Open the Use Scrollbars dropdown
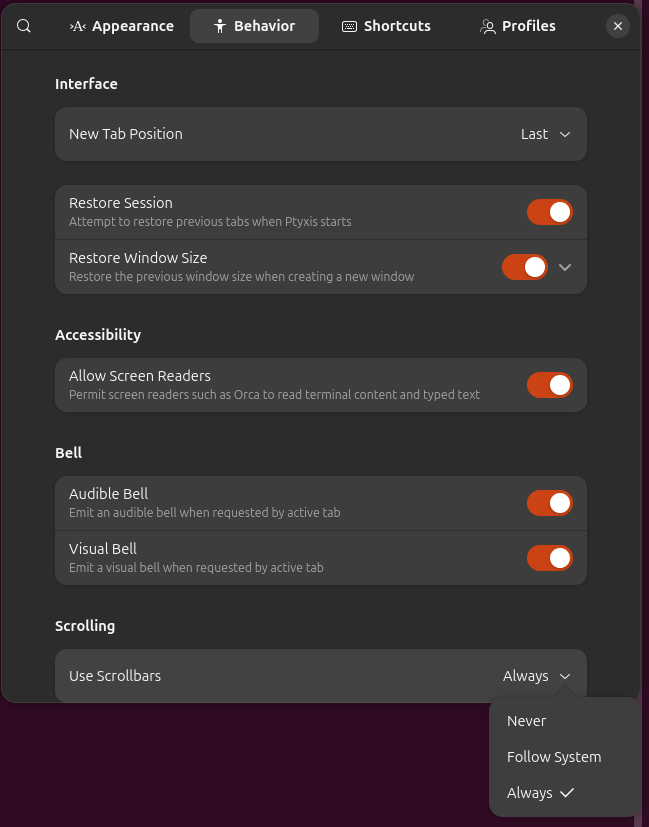Screen dimensions: 649x827 pos(537,676)
